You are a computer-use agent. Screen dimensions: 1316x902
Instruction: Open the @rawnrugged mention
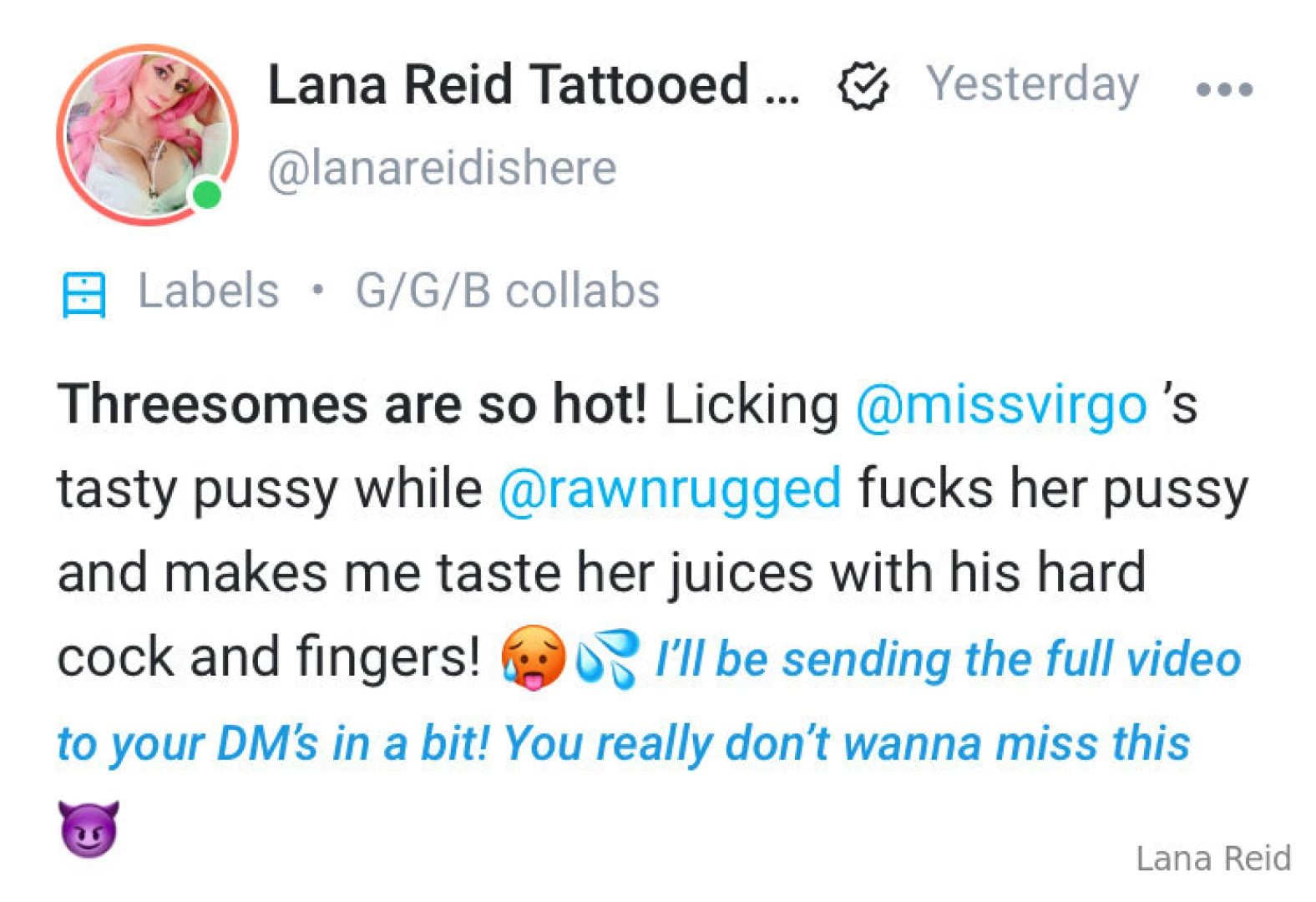670,489
